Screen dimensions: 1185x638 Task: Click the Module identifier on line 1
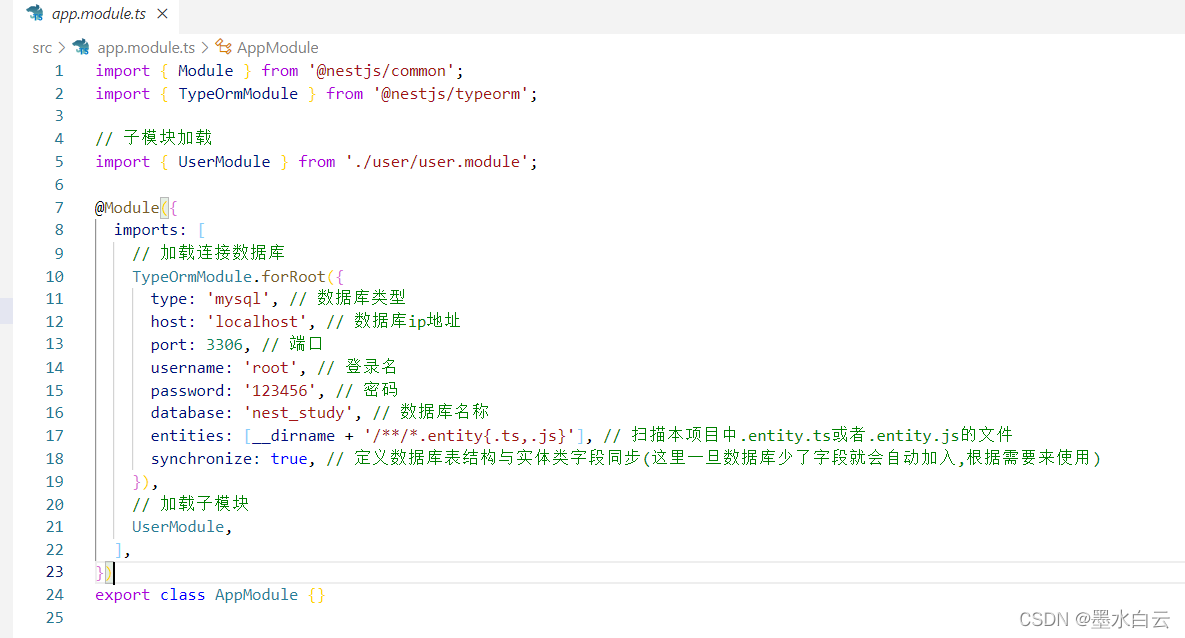point(206,71)
